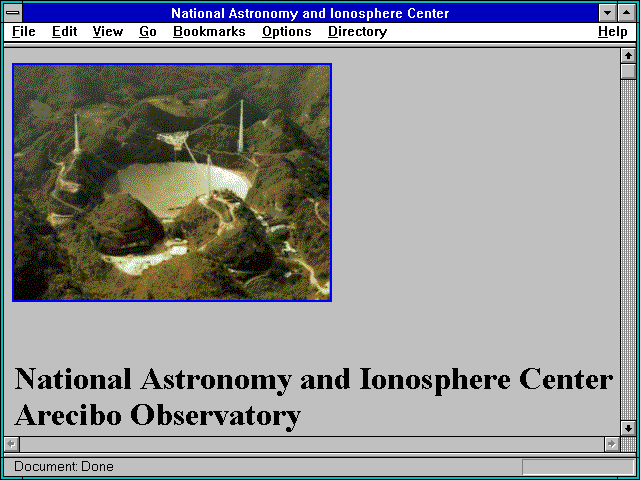This screenshot has height=480, width=640.
Task: Click the progress bar in status bar
Action: [x=578, y=467]
